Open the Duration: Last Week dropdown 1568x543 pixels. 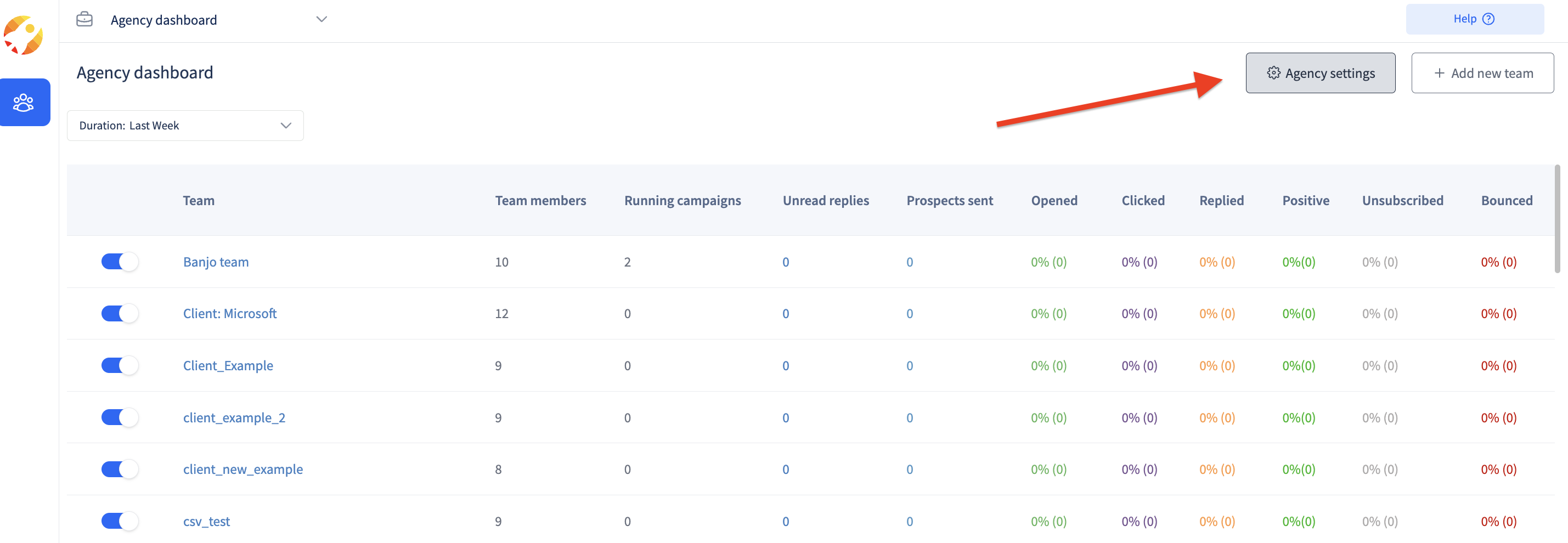(x=185, y=126)
